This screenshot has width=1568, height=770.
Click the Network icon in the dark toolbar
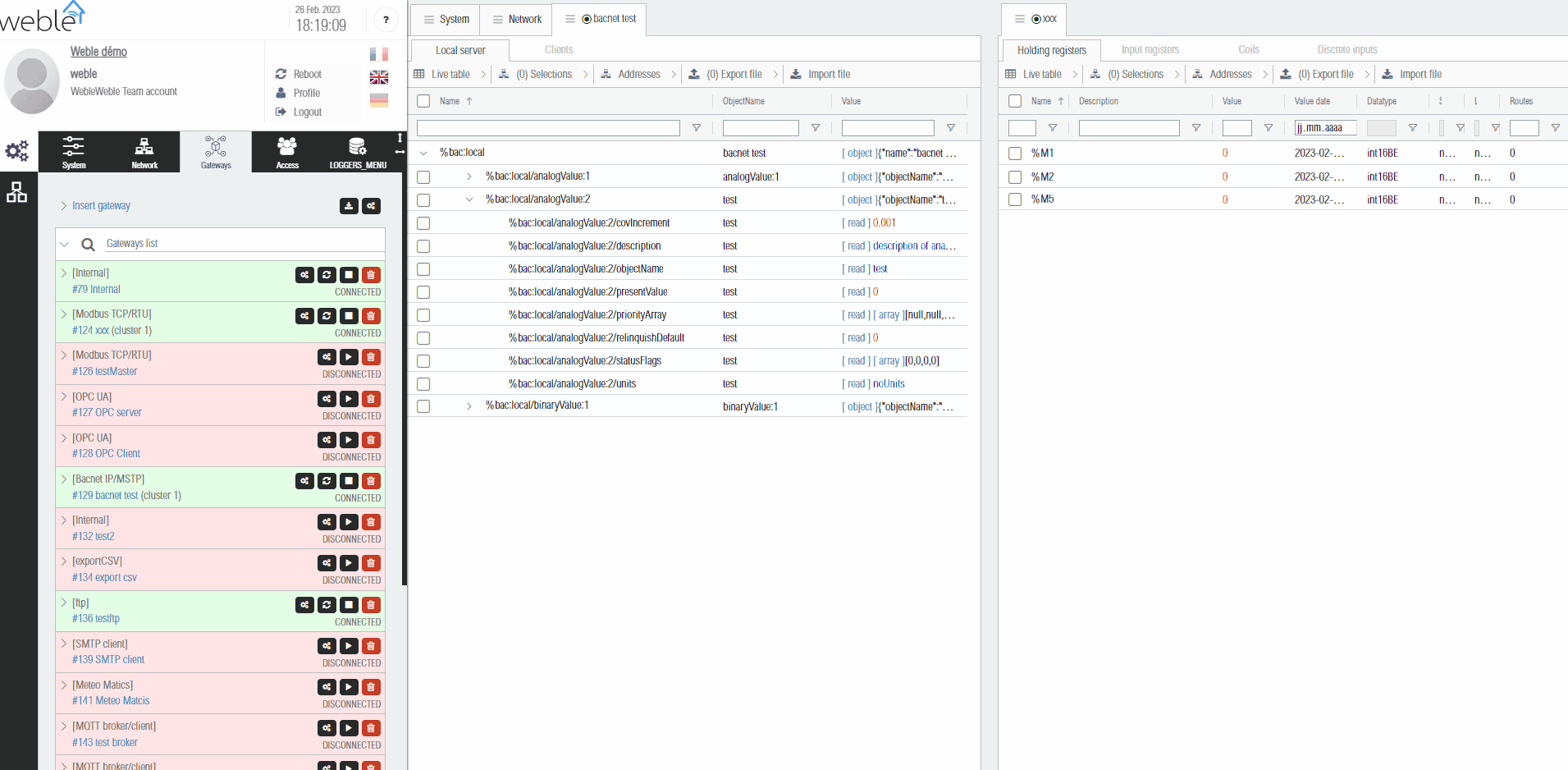pos(144,152)
